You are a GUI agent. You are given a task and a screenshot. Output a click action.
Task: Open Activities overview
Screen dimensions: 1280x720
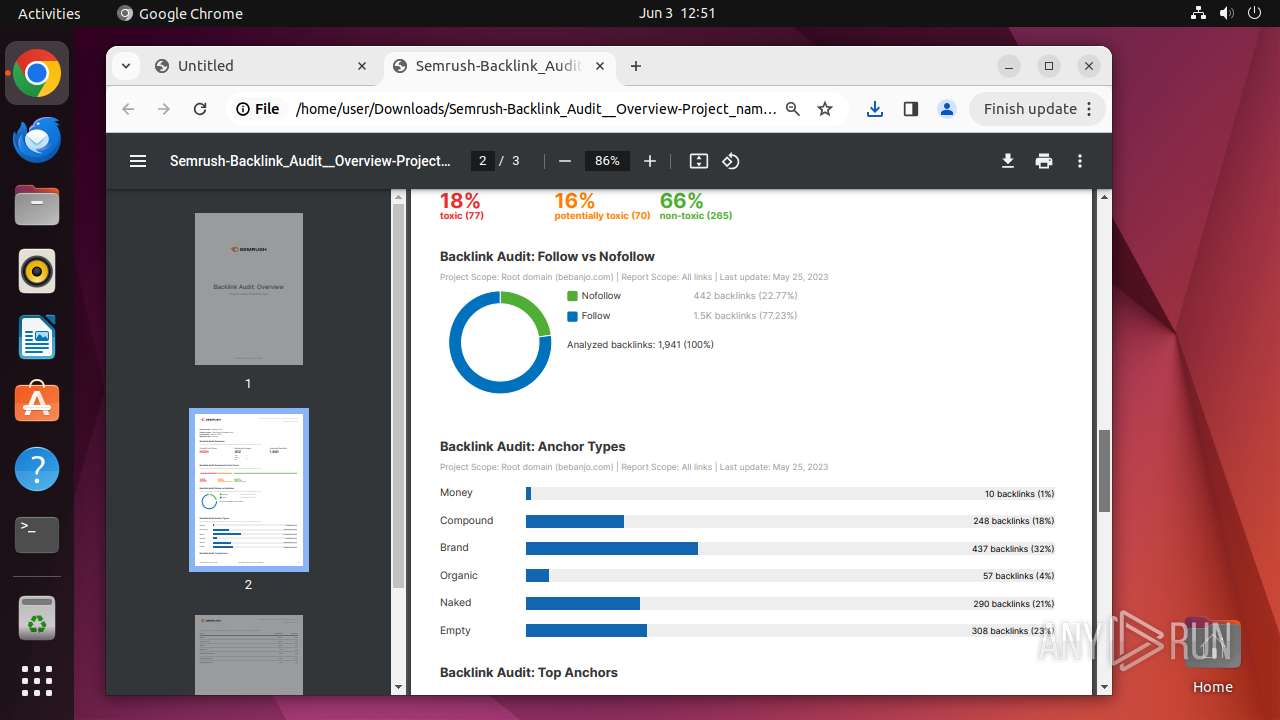pos(49,13)
